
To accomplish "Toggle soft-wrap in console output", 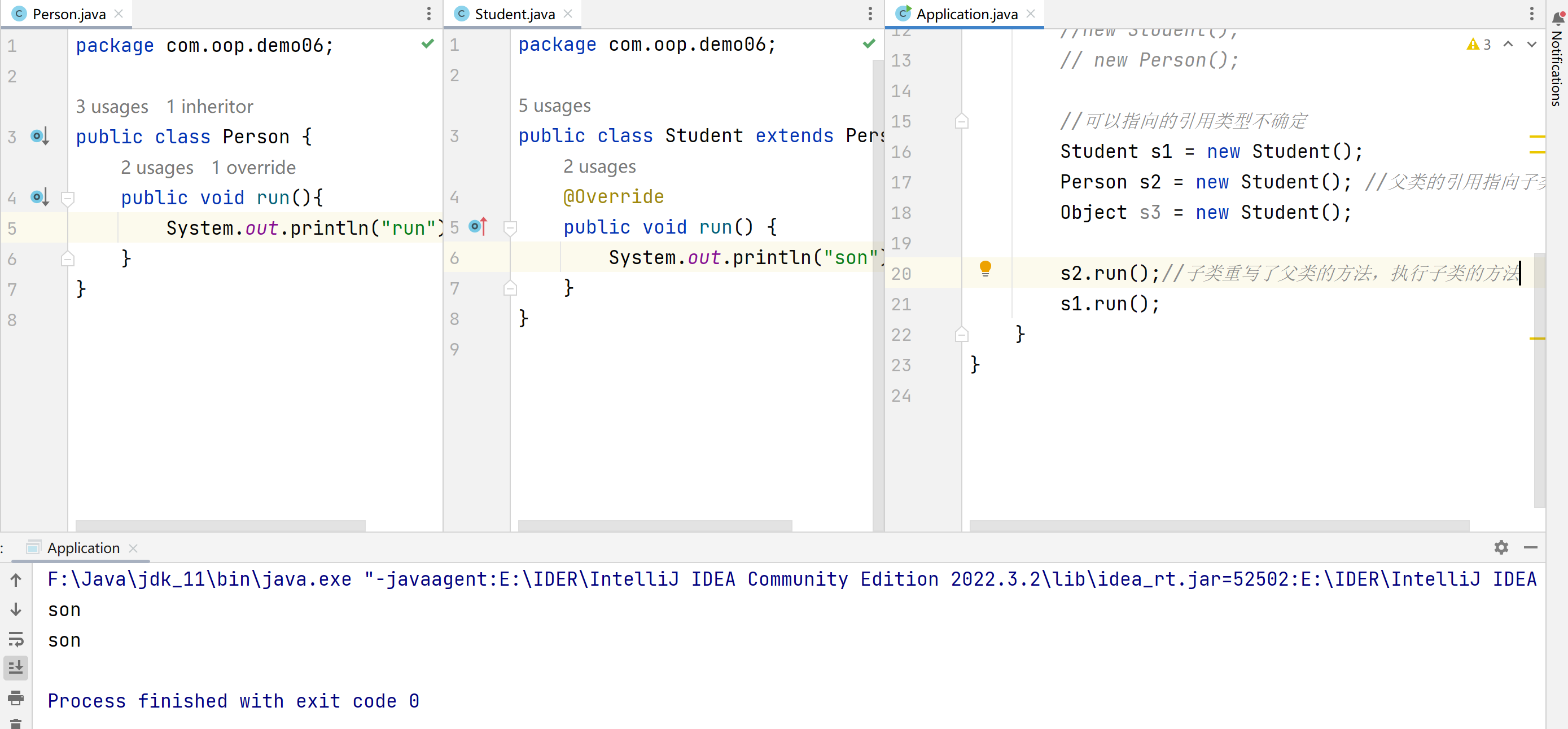I will tap(16, 638).
